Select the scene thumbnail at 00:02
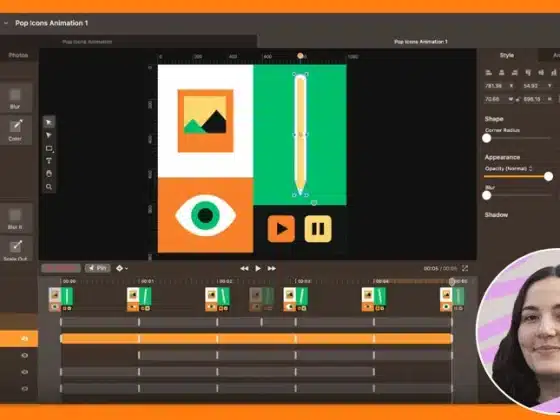 [x=217, y=299]
